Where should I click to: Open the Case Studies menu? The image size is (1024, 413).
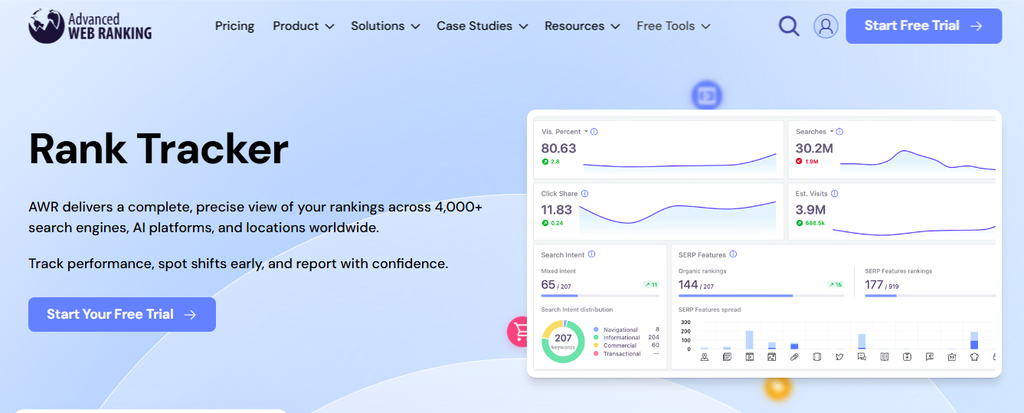tap(483, 26)
